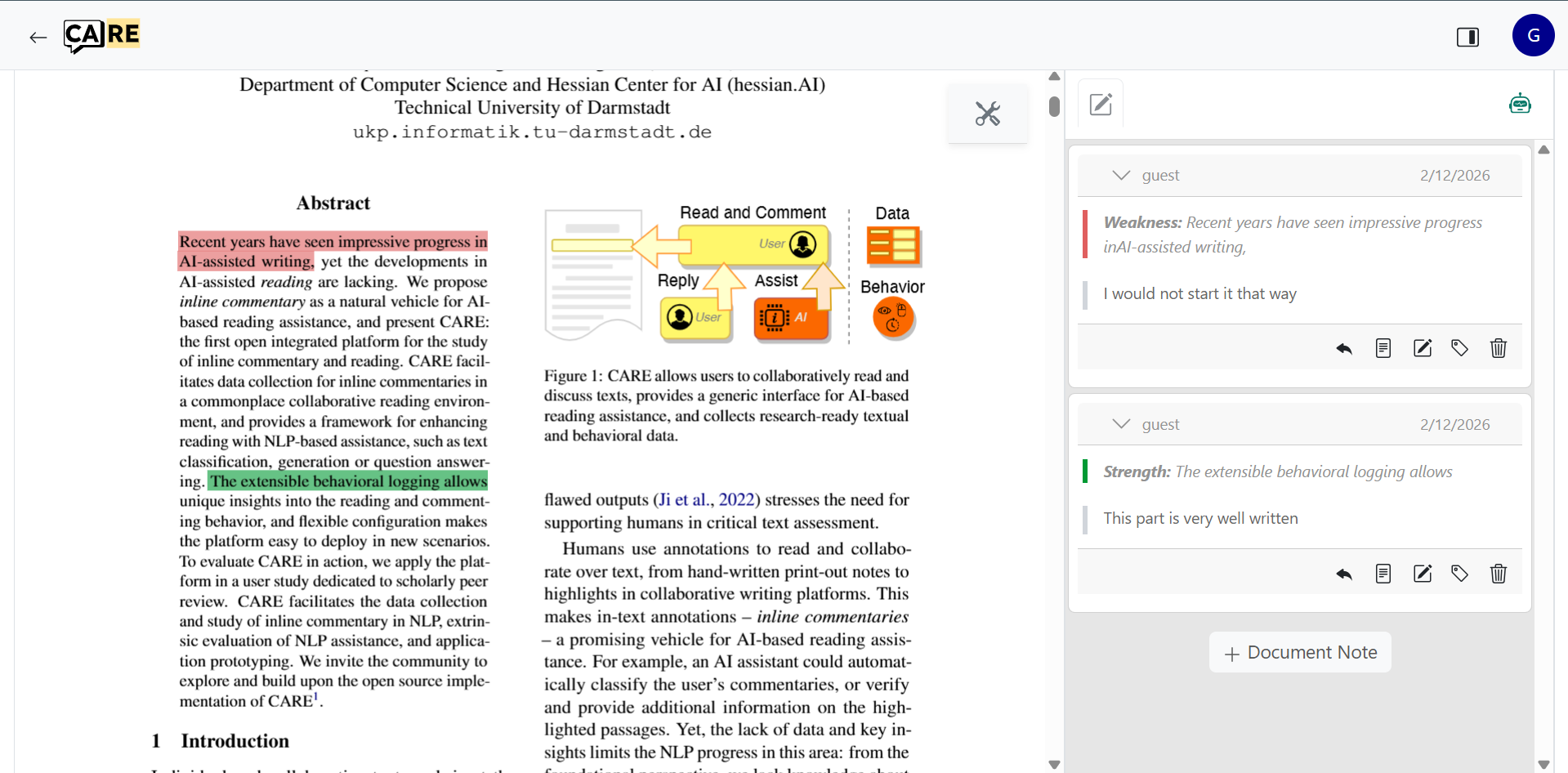Delete the Weakness annotation

pyautogui.click(x=1498, y=349)
